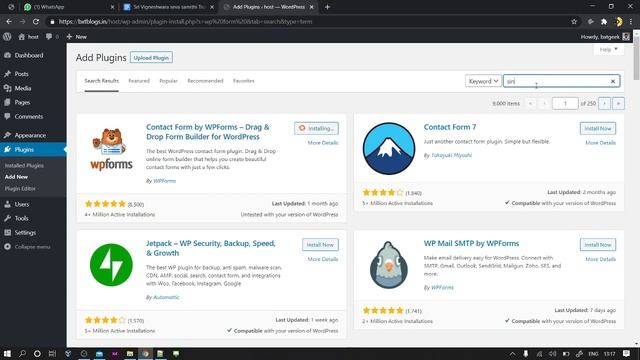640x360 pixels.
Task: Click the WPForms bear logo thumbnail
Action: tap(111, 149)
